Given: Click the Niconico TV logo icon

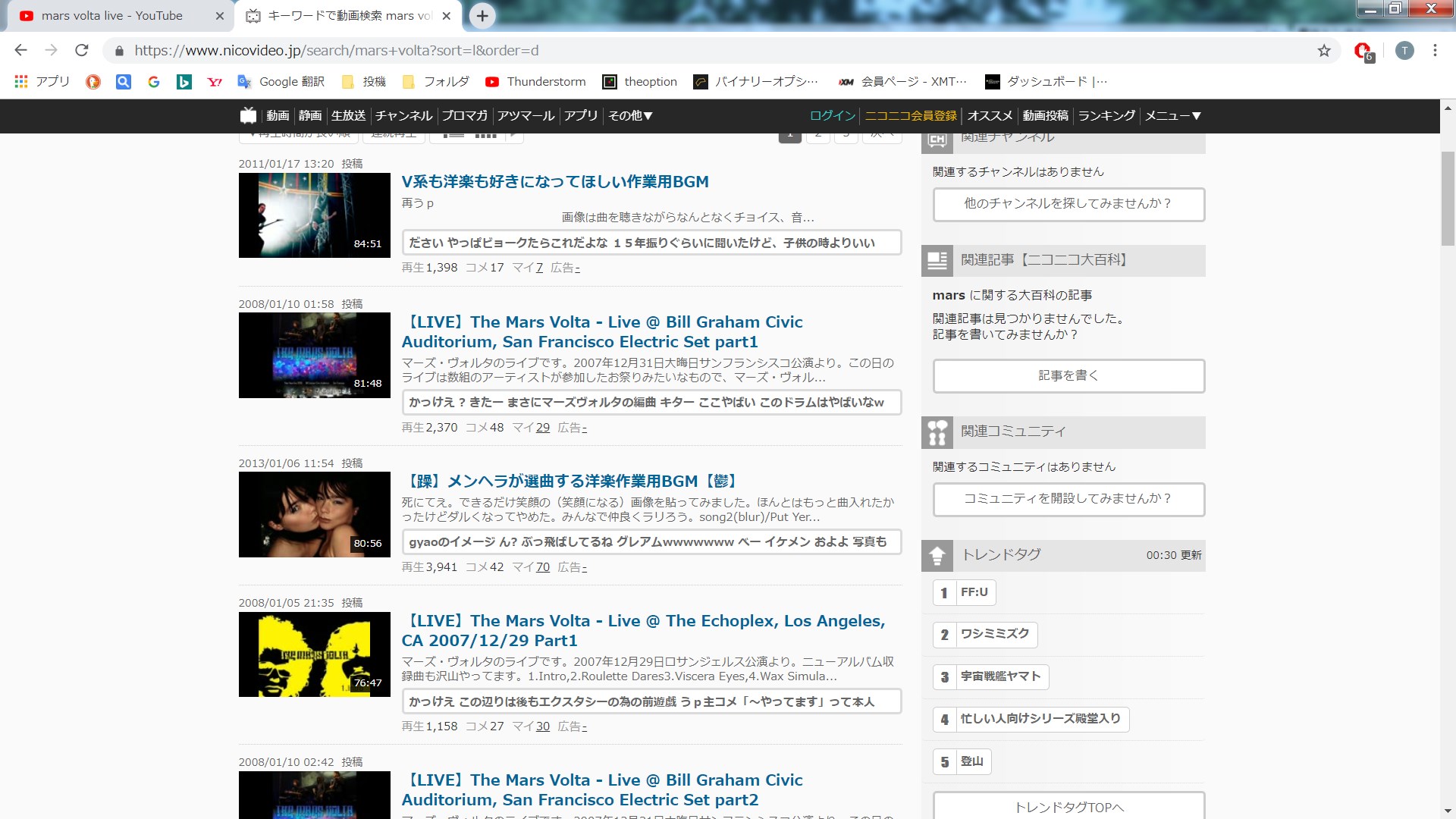Looking at the screenshot, I should tap(249, 115).
